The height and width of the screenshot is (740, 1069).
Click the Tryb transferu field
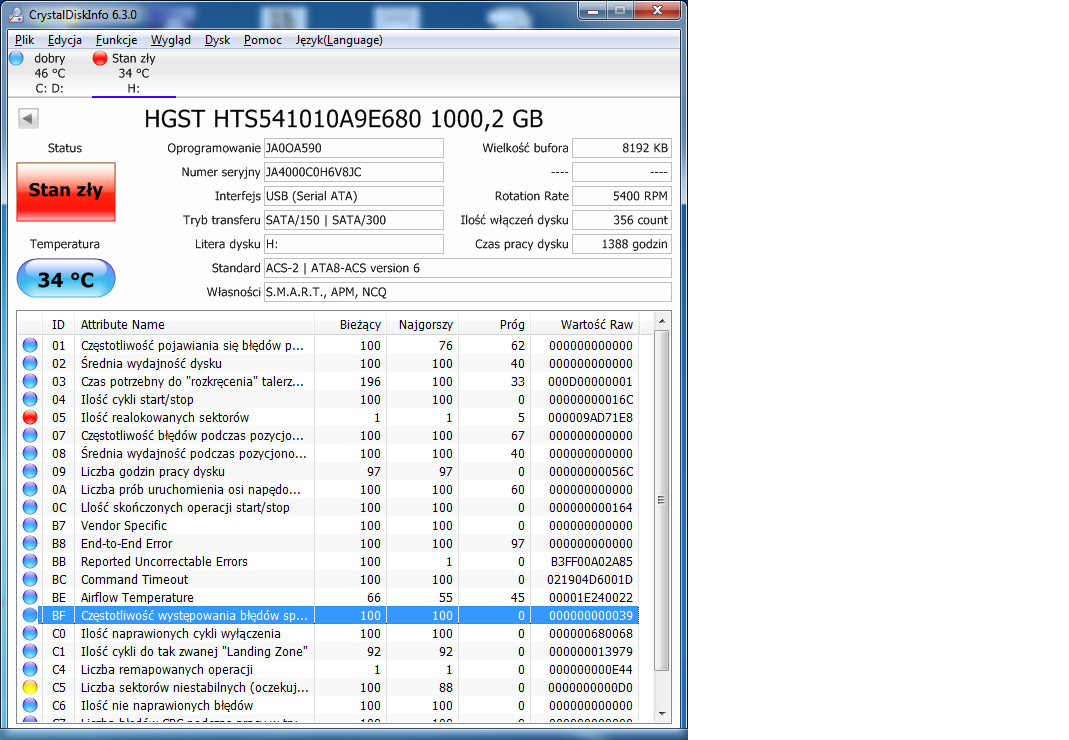tap(354, 220)
